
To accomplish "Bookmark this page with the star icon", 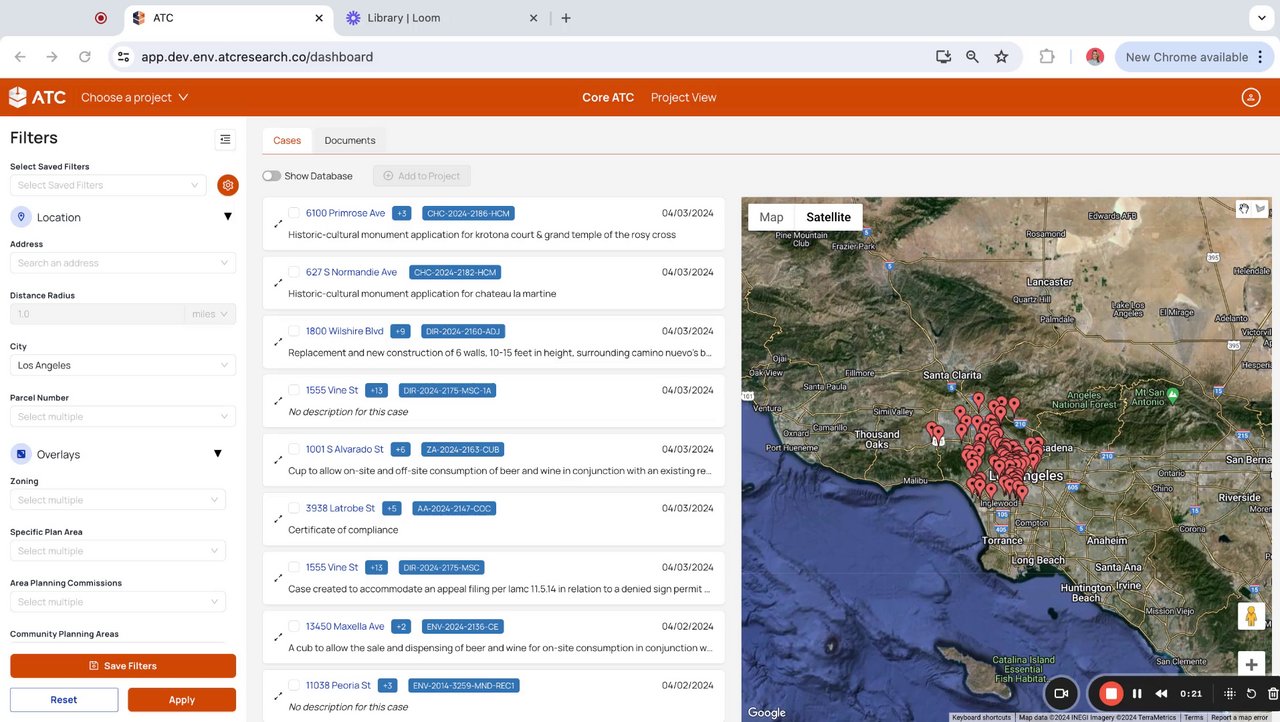I will pos(1001,57).
